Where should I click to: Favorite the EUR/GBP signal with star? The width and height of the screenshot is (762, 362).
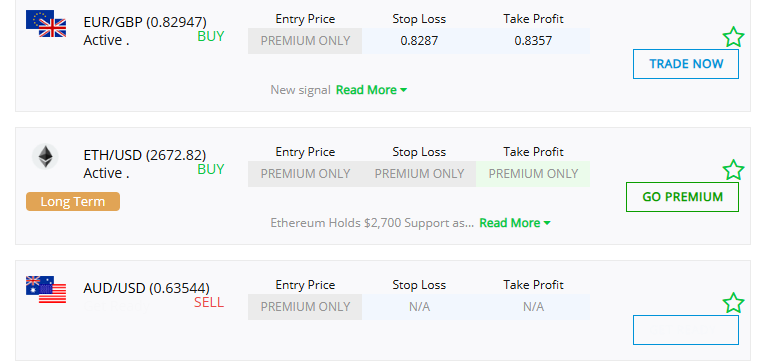click(x=733, y=37)
